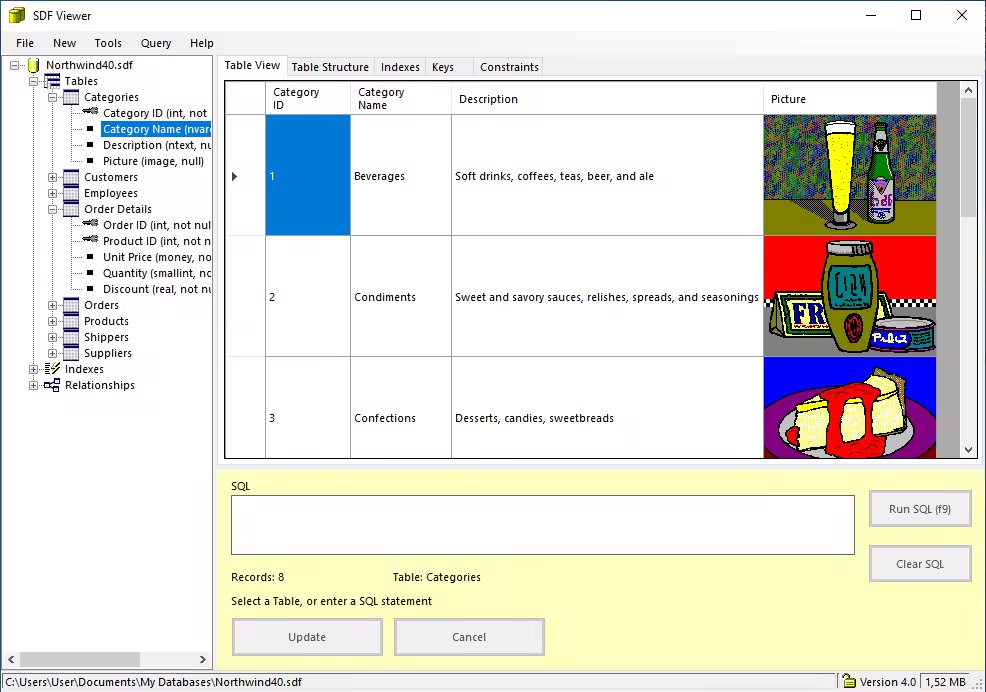
Task: Expand the Relationships tree node
Action: click(x=34, y=385)
